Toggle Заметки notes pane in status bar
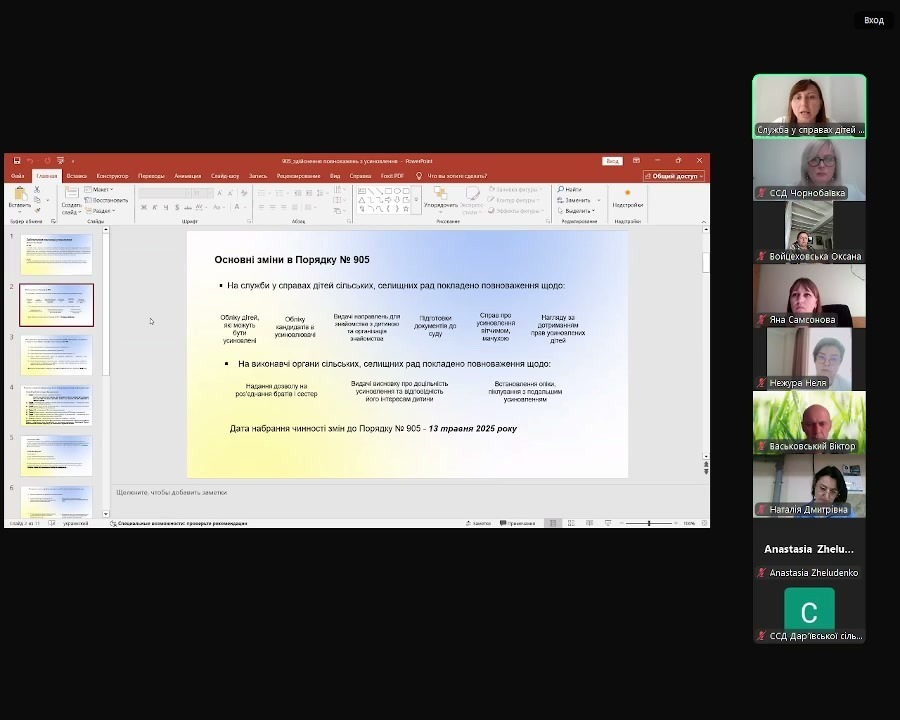This screenshot has width=900, height=720. pyautogui.click(x=479, y=523)
